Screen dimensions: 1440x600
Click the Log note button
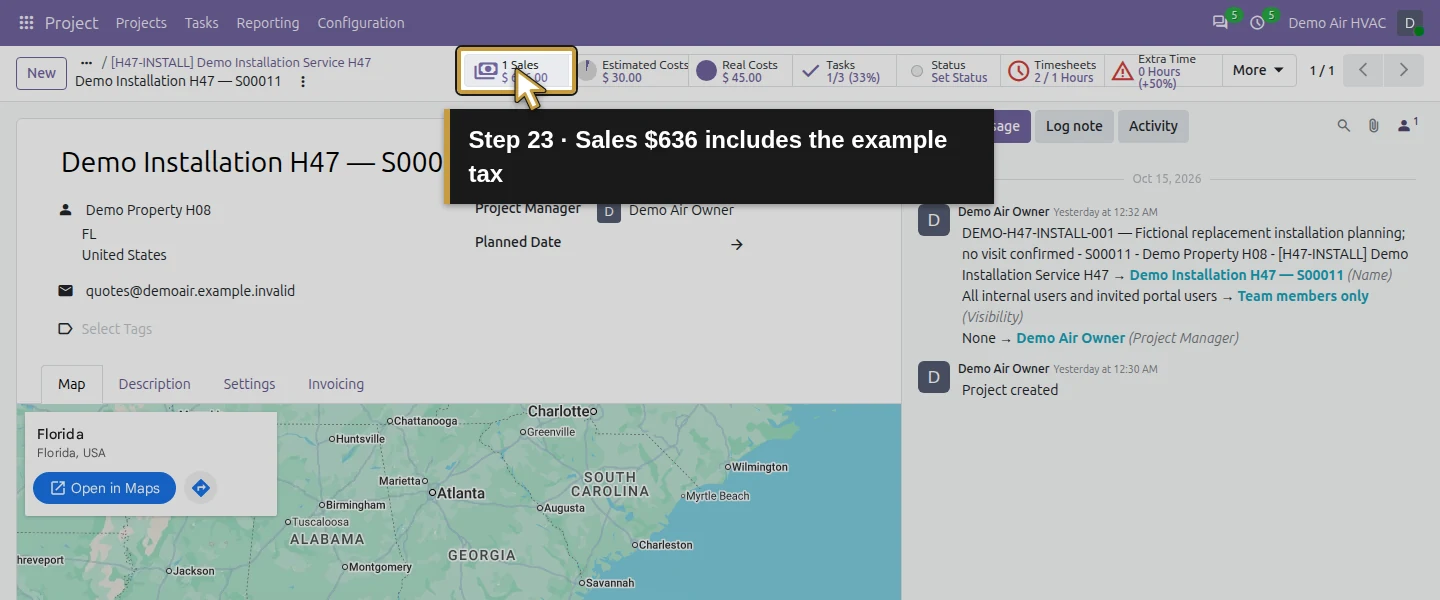1074,126
